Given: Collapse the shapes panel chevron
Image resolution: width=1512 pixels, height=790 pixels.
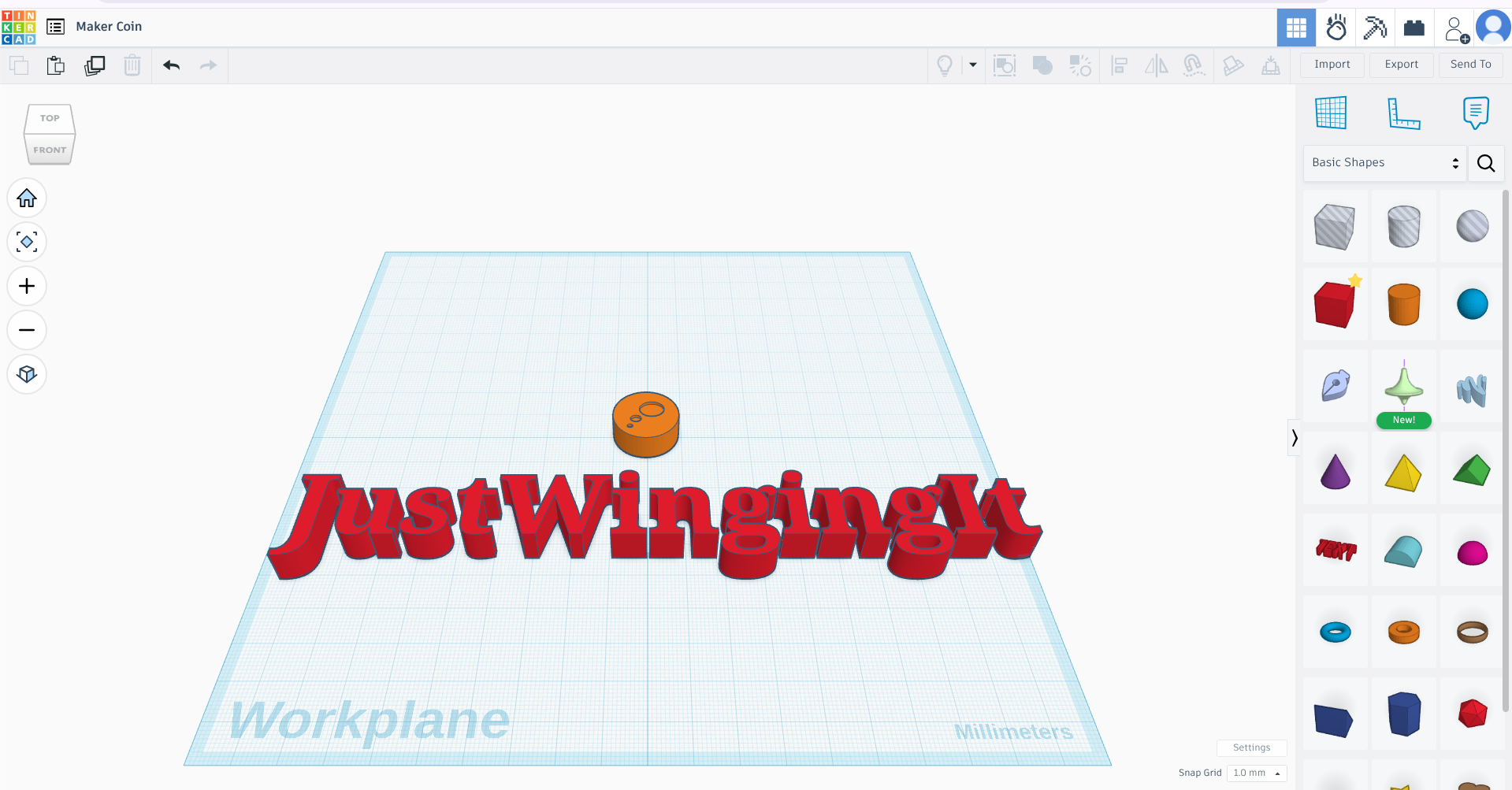Looking at the screenshot, I should (x=1294, y=438).
